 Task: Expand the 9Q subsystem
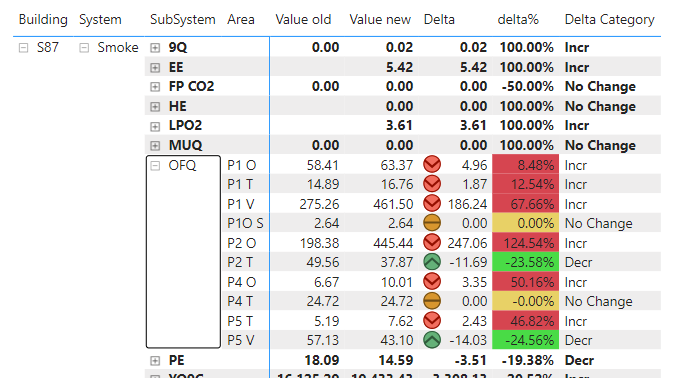pos(155,48)
